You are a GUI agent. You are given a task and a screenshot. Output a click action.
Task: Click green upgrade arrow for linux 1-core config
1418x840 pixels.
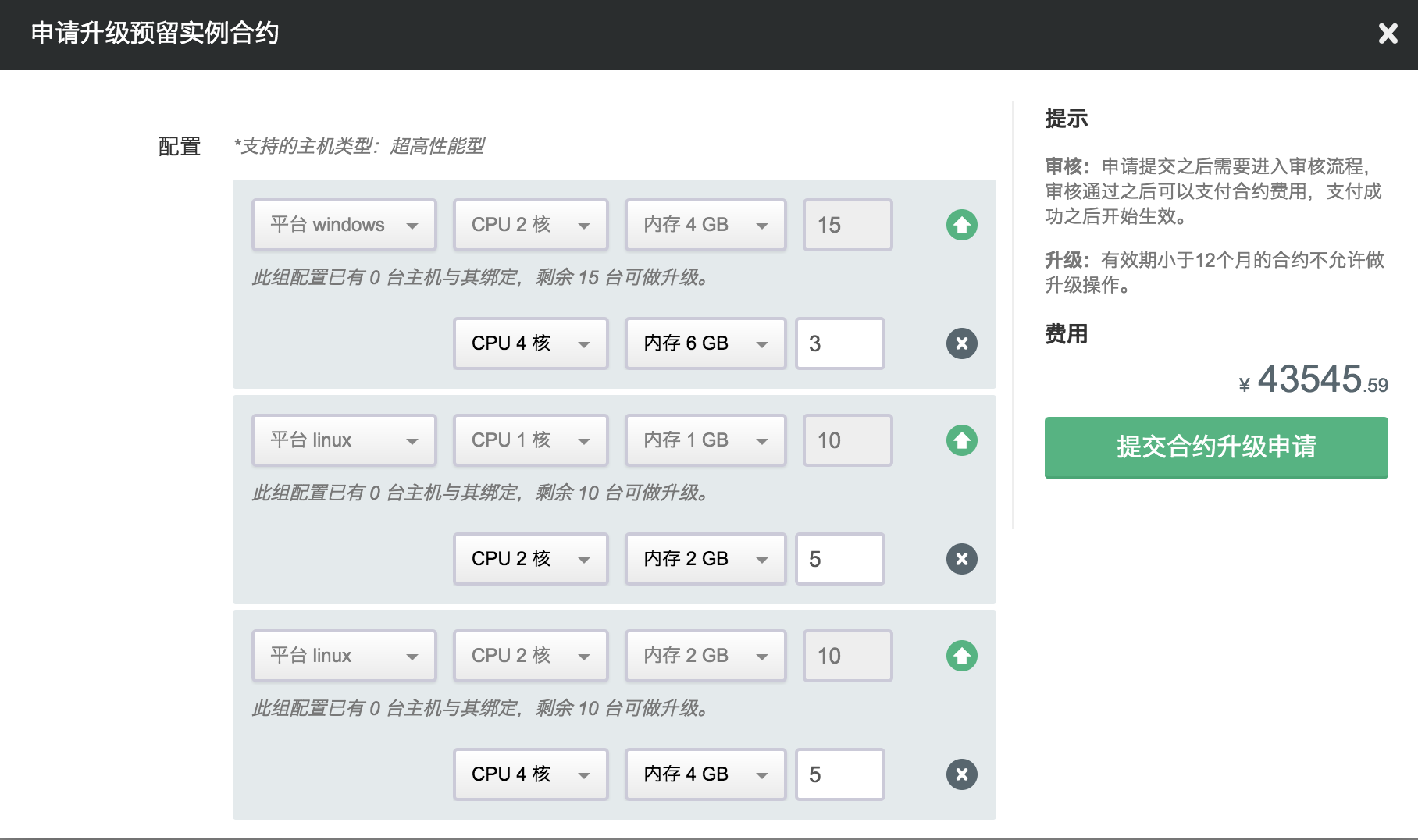pos(961,441)
